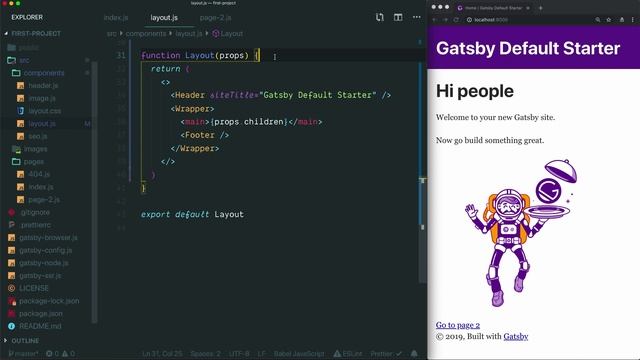Click the header.js file icon

(x=20, y=86)
